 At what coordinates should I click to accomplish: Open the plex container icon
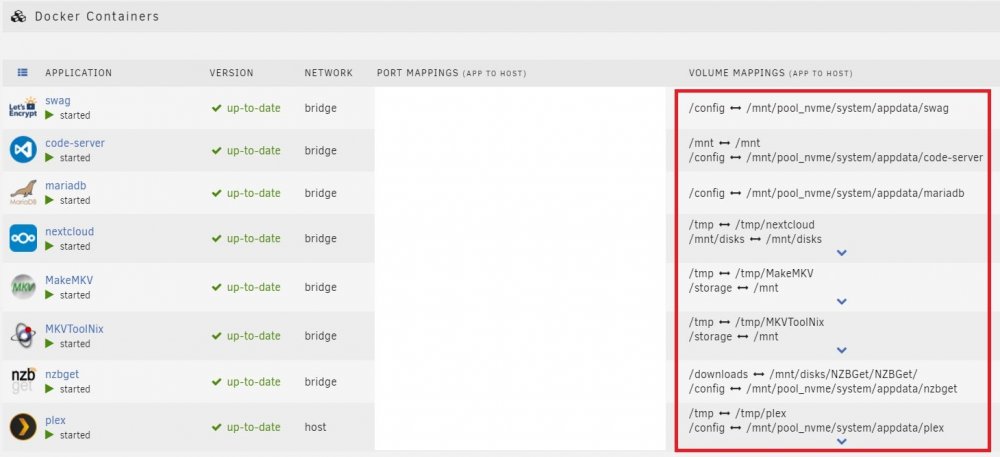23,427
